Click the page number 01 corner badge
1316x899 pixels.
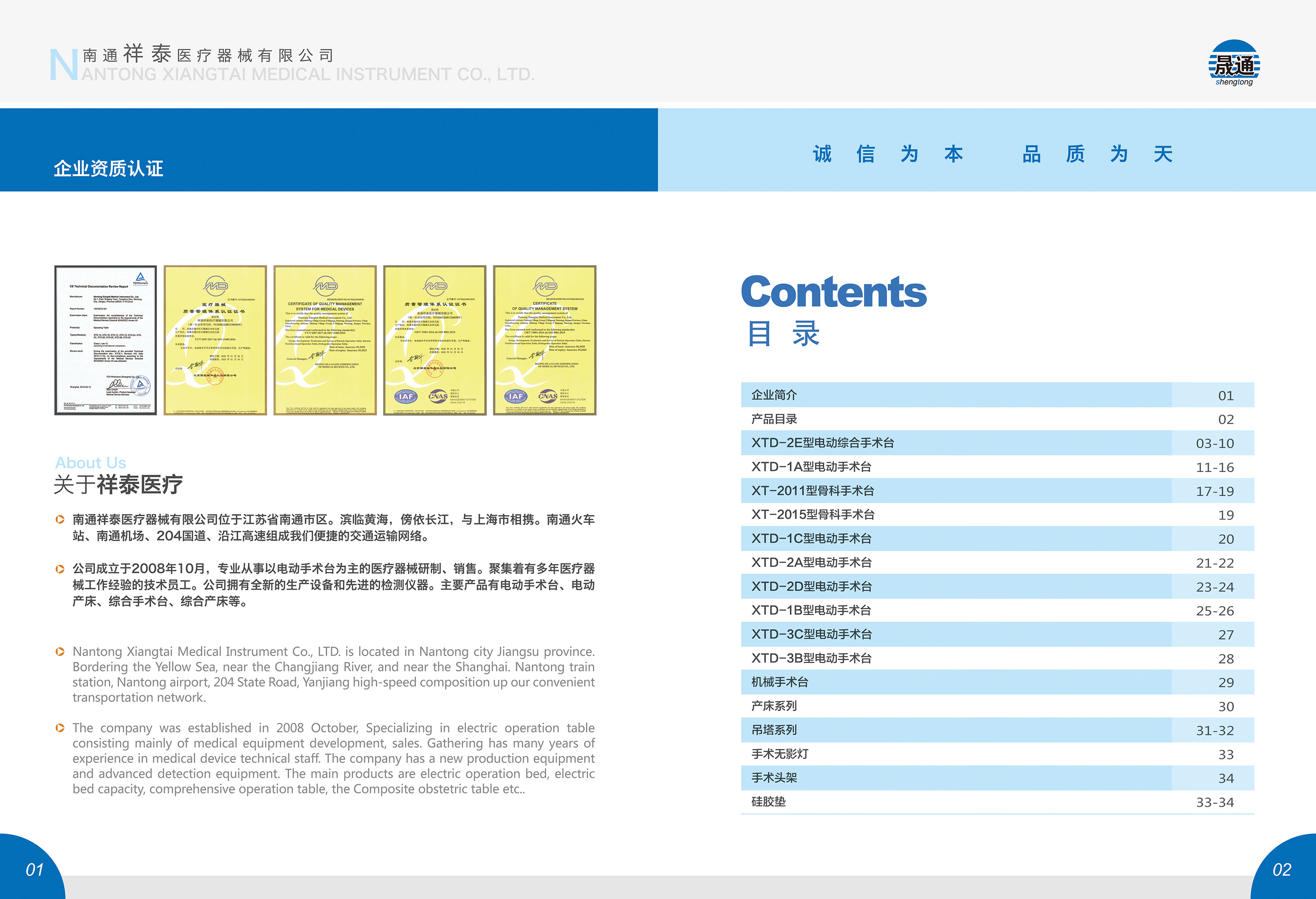coord(32,867)
